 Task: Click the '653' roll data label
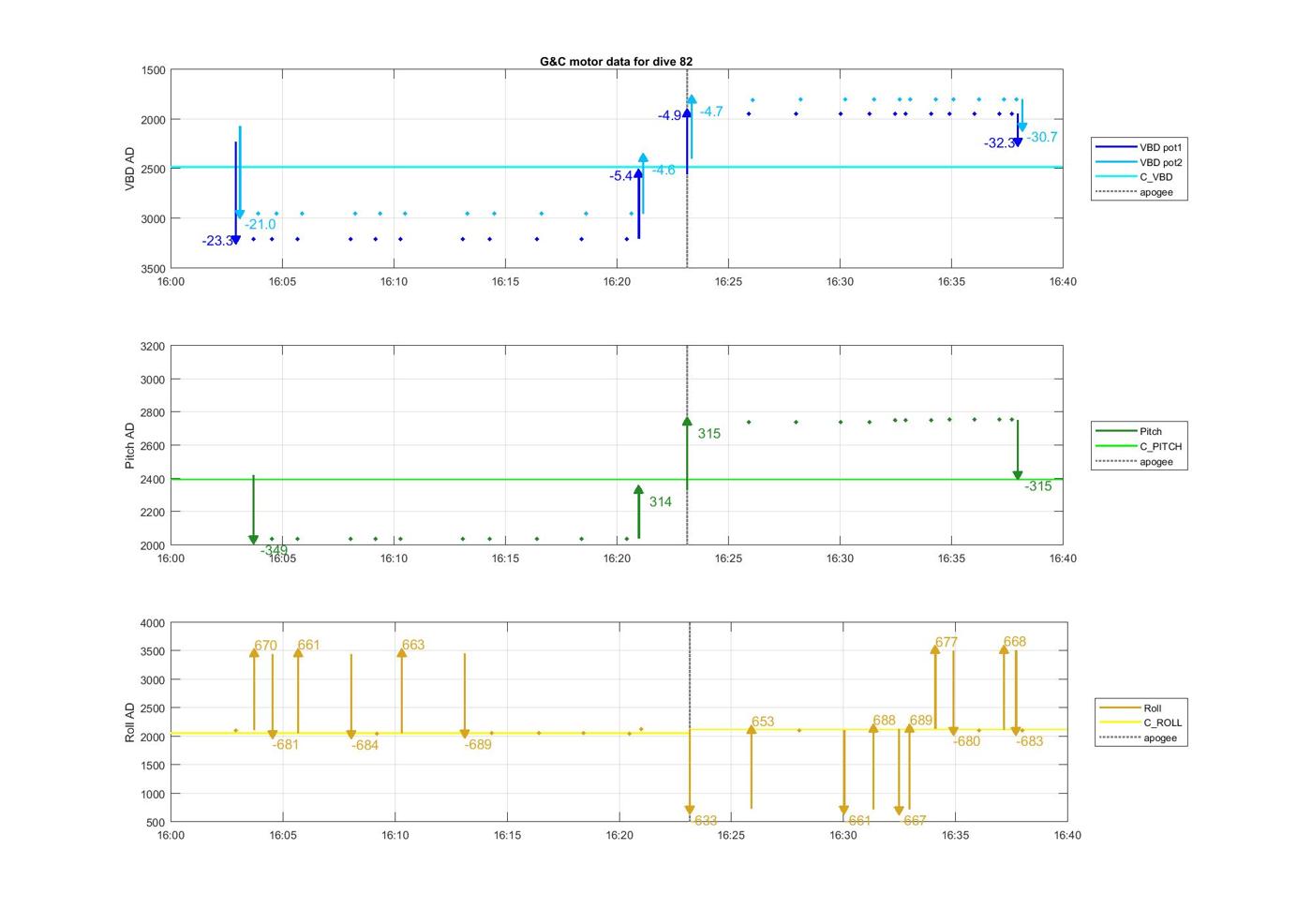763,722
